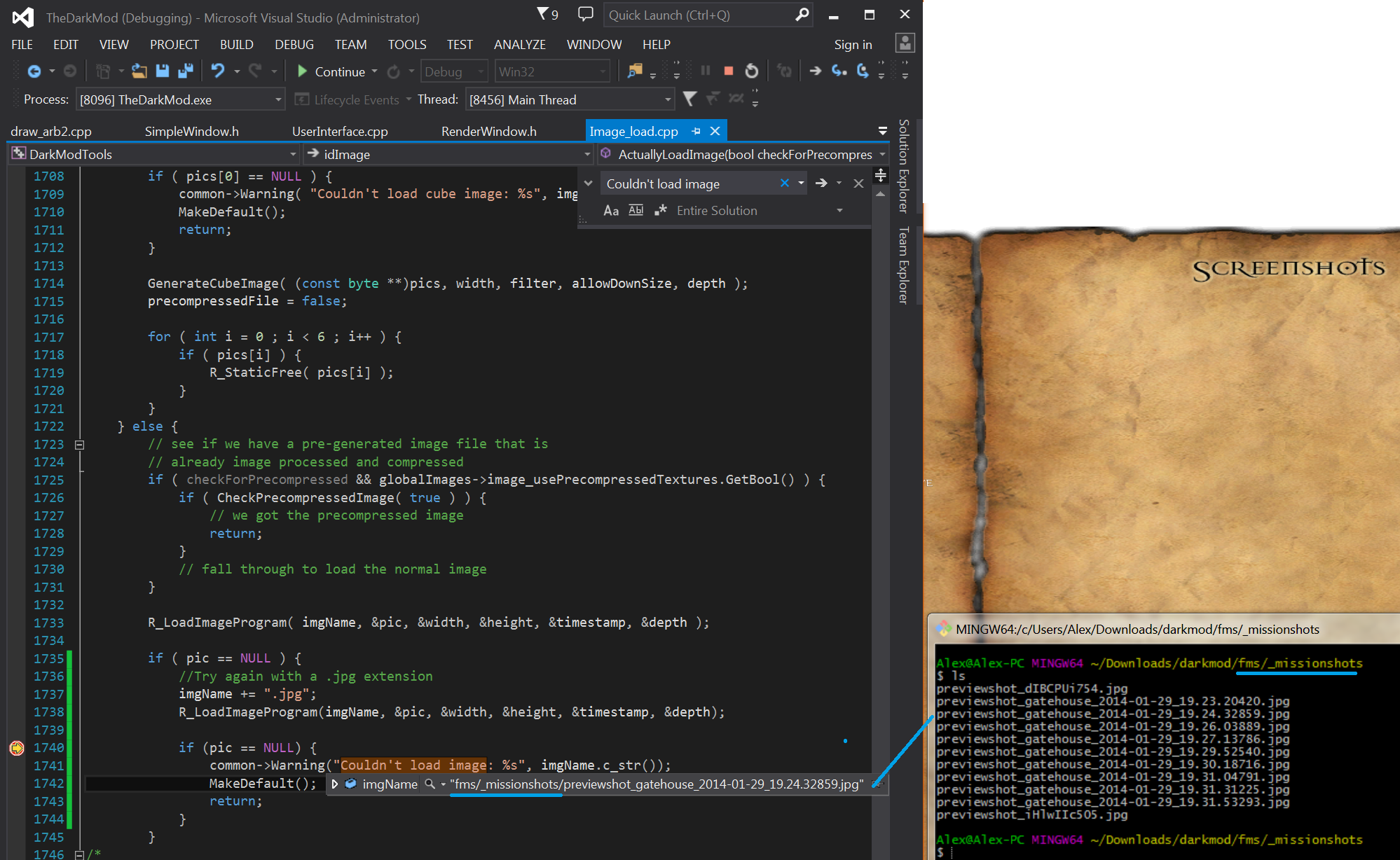
Task: Toggle Match whole word option
Action: (x=636, y=210)
